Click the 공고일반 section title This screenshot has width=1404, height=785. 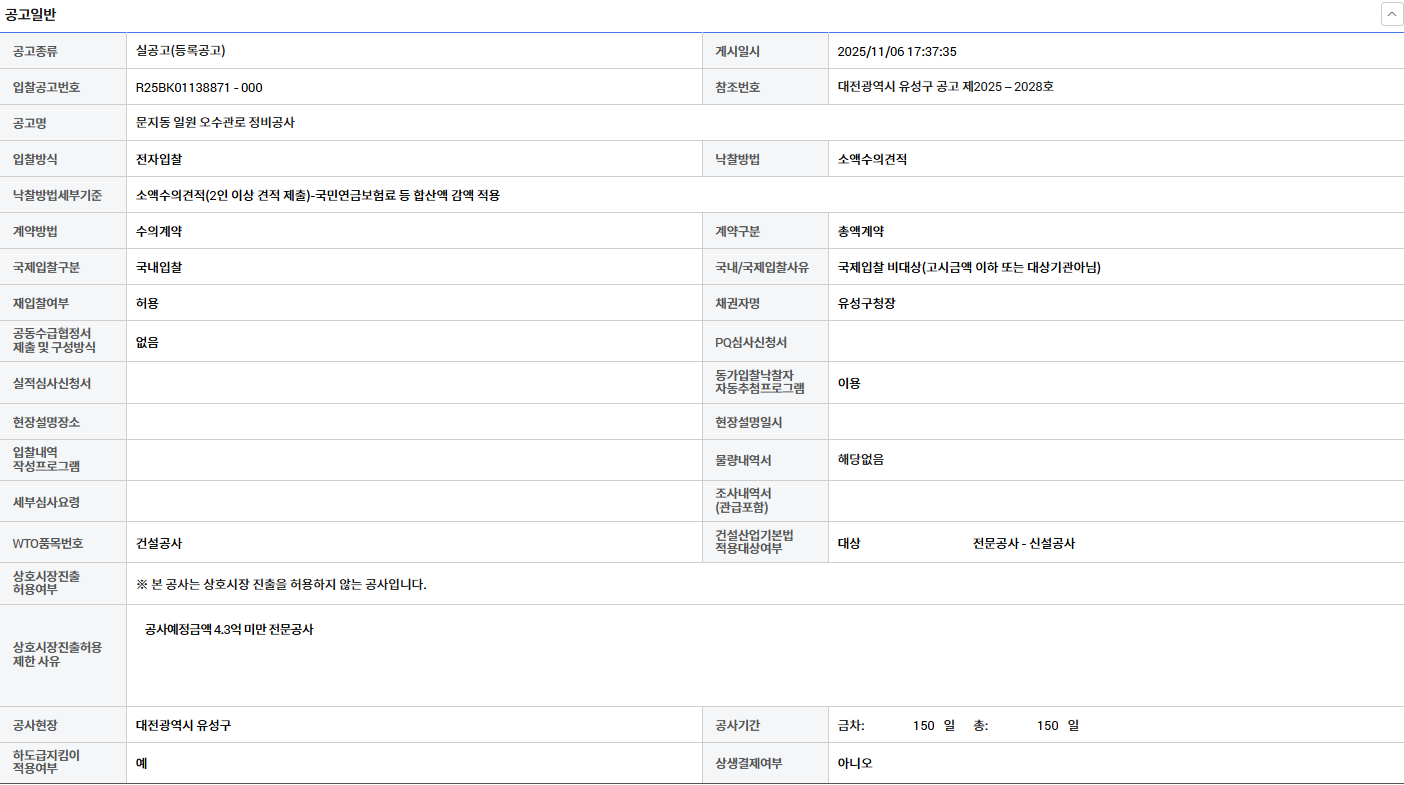30,14
